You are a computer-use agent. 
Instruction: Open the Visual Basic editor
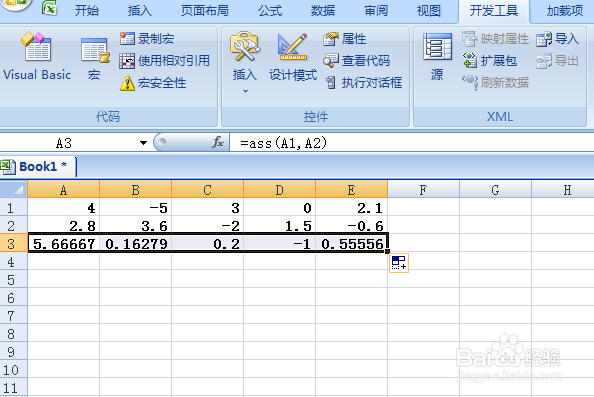[37, 56]
